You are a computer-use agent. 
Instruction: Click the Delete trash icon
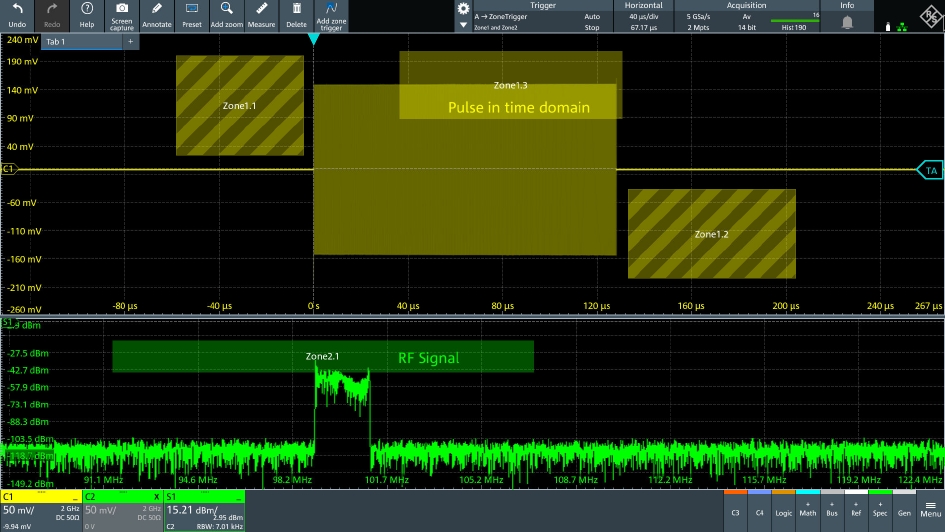(296, 15)
